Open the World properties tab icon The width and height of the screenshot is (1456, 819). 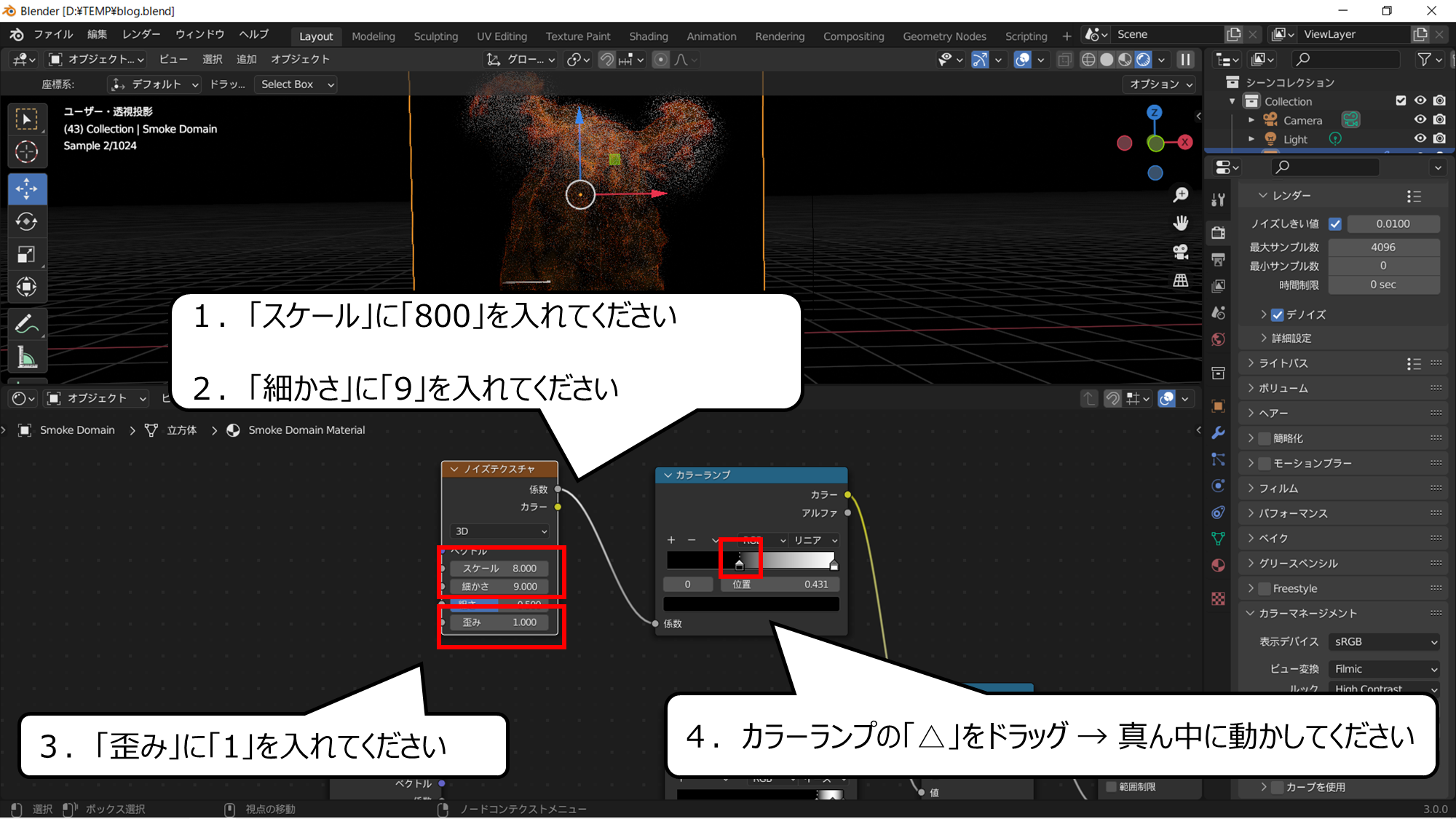[x=1218, y=339]
